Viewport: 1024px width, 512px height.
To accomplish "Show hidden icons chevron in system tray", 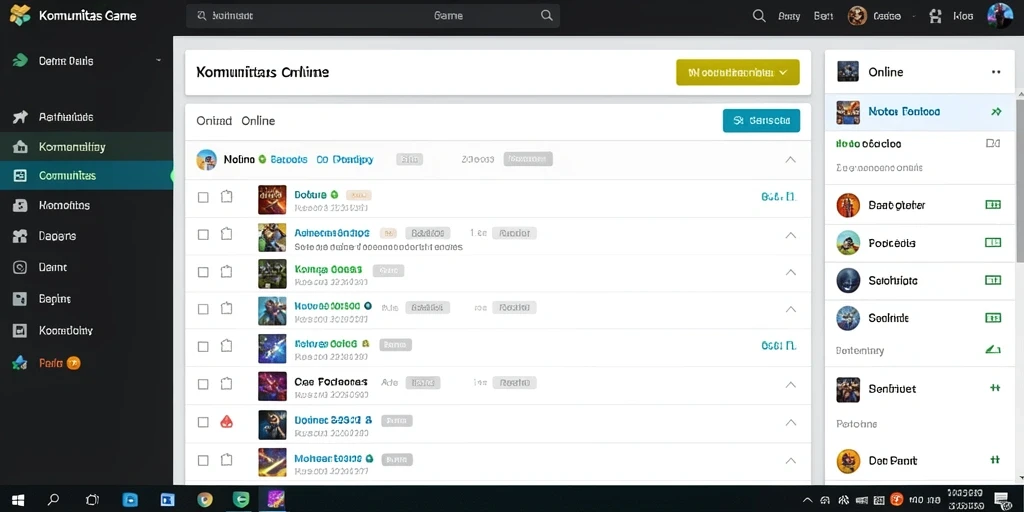I will pyautogui.click(x=809, y=500).
